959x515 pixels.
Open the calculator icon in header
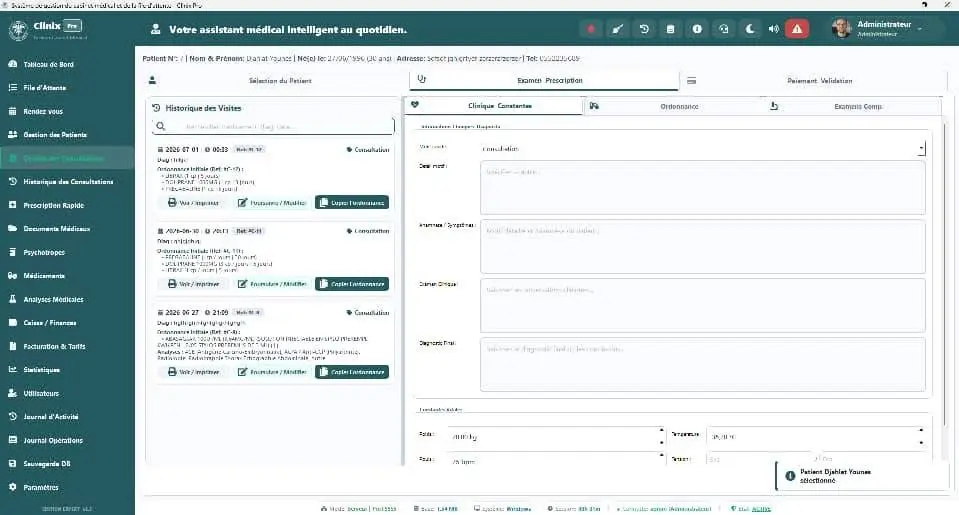coord(670,29)
